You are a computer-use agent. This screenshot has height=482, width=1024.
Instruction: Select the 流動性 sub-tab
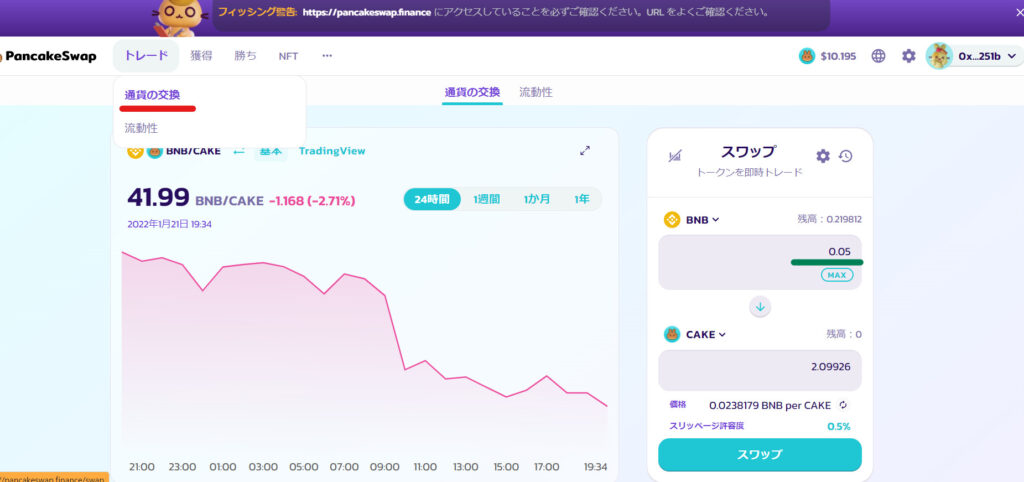coord(536,92)
